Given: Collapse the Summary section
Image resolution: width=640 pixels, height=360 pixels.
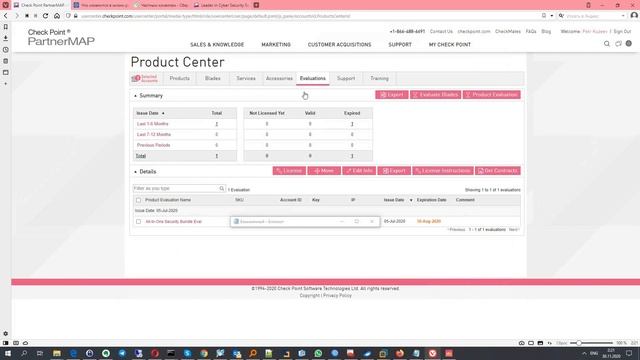Looking at the screenshot, I should tap(135, 96).
